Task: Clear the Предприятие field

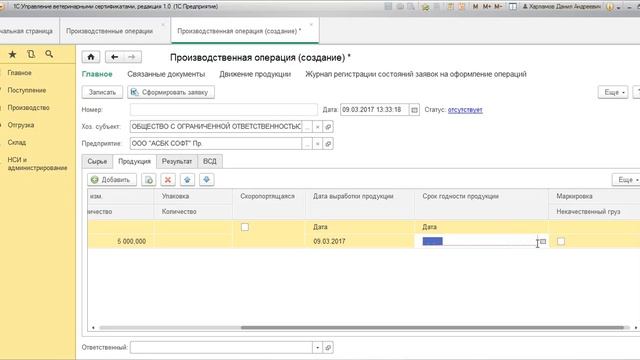Action: [x=318, y=144]
